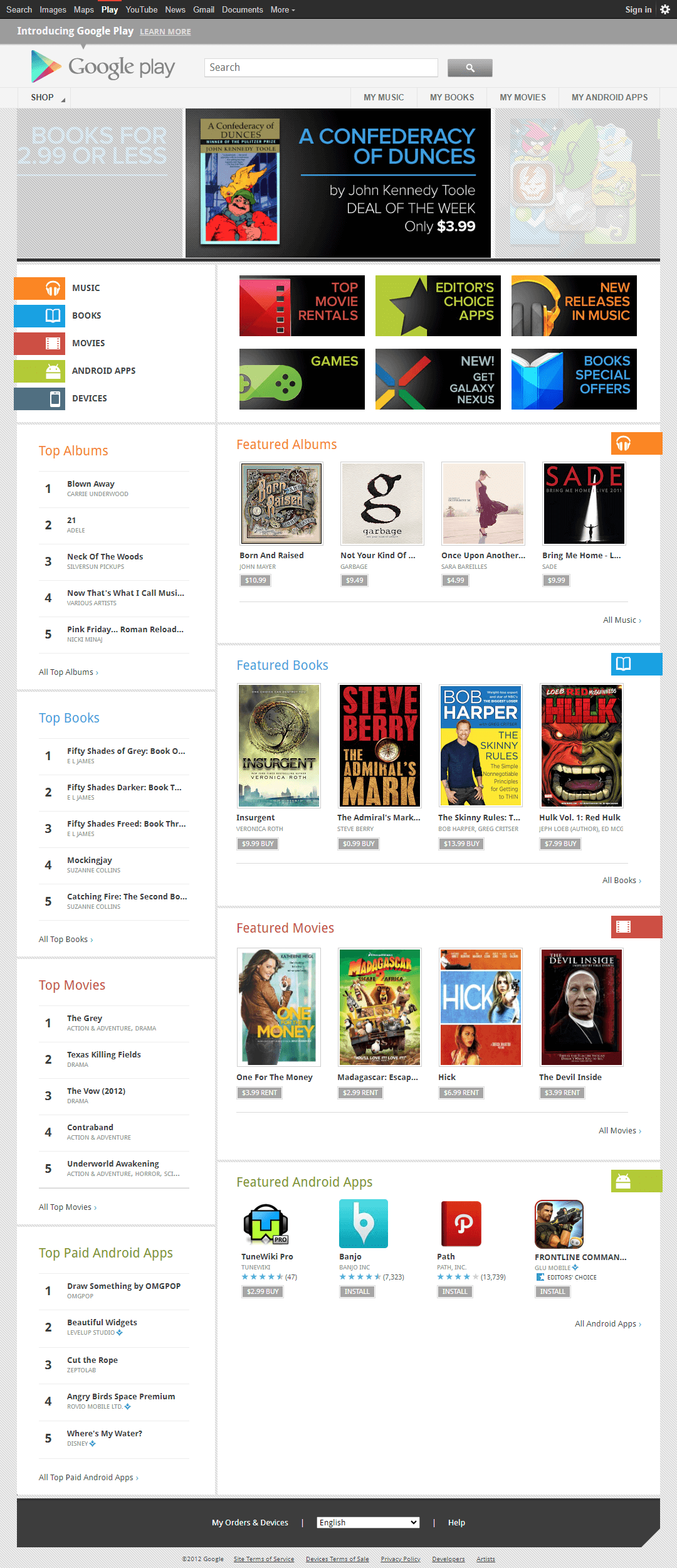Expand the SHOP dropdown menu

tap(44, 97)
